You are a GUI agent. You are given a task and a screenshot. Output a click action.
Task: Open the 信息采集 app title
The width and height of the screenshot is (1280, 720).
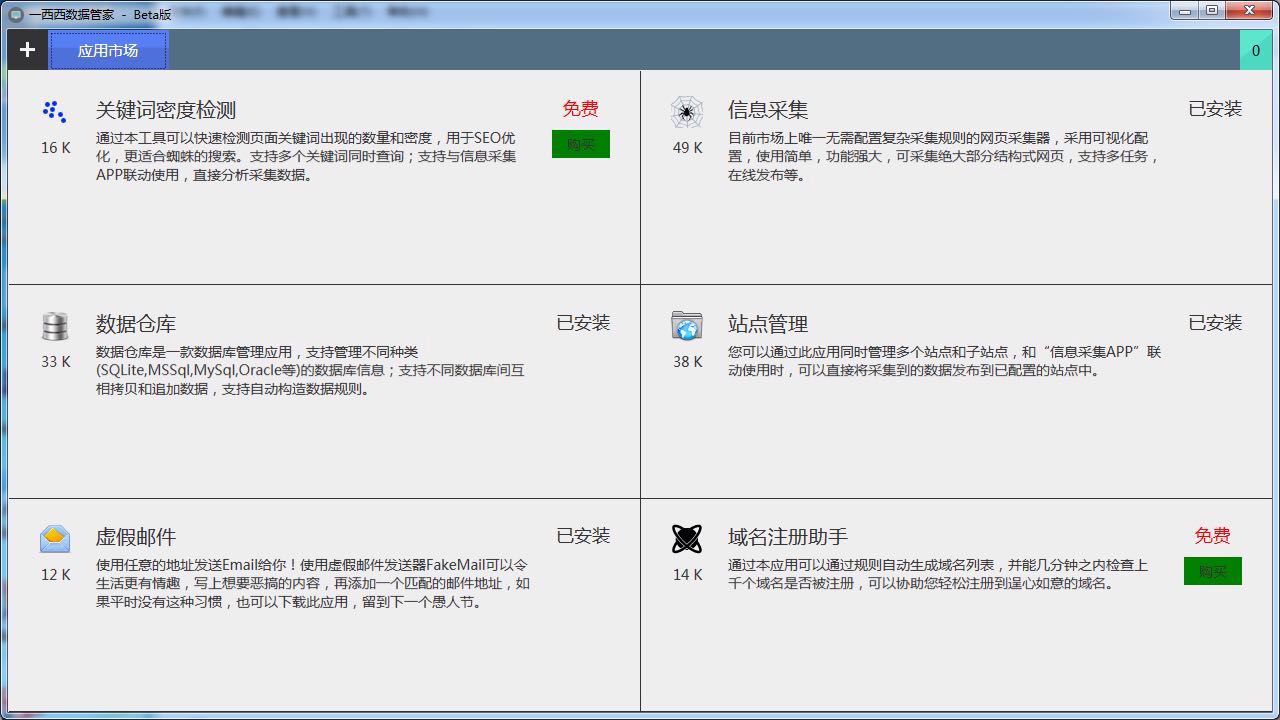(768, 110)
